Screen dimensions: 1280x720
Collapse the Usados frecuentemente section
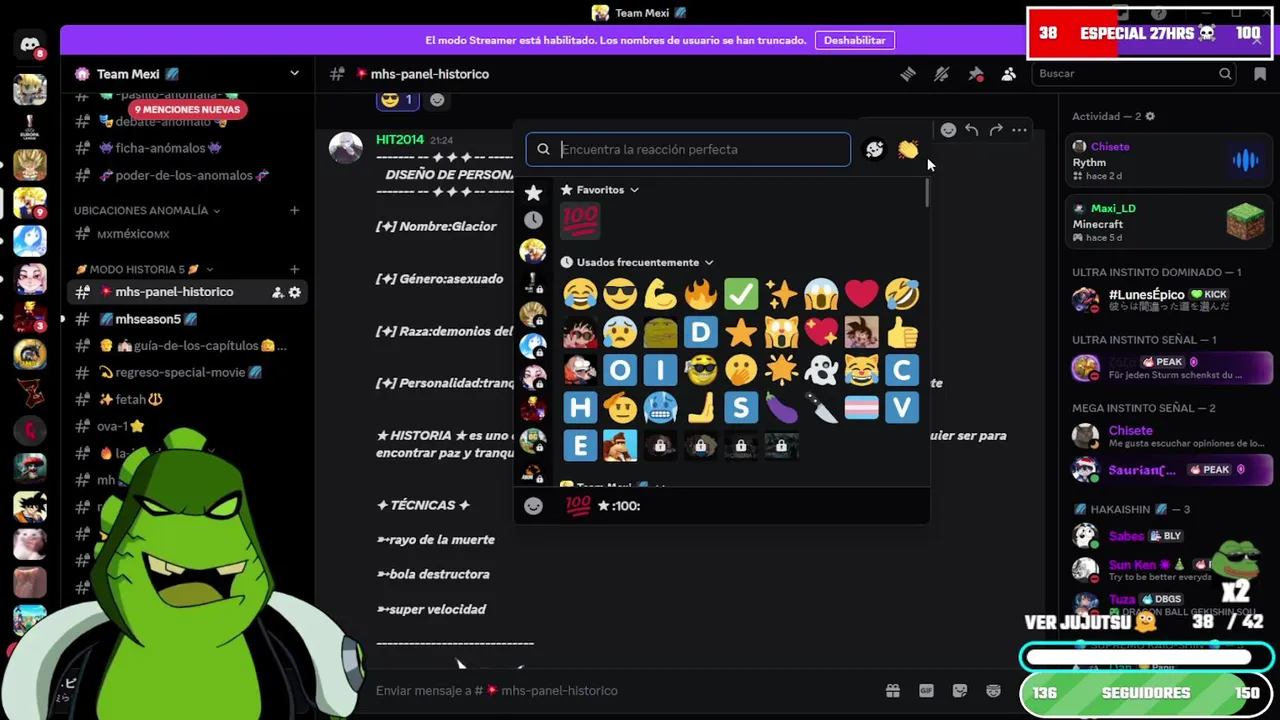click(x=637, y=262)
